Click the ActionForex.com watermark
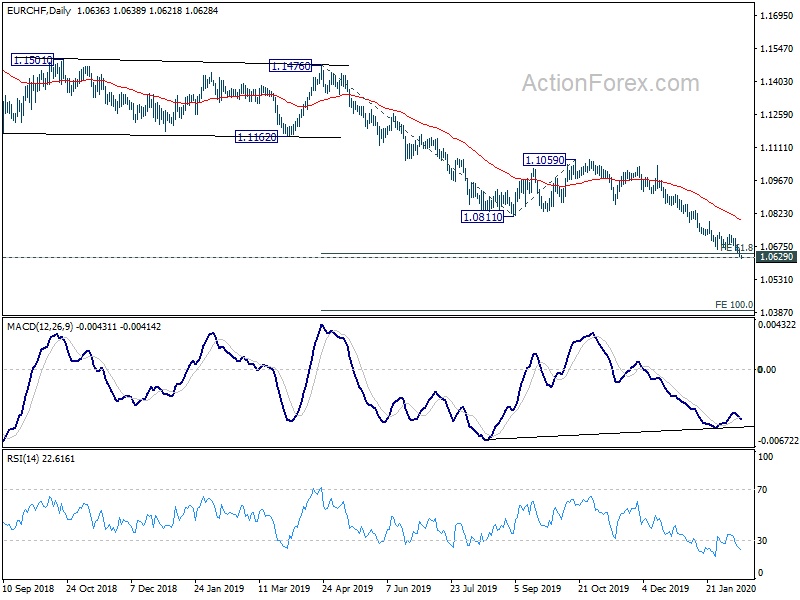Image resolution: width=800 pixels, height=600 pixels. click(611, 83)
